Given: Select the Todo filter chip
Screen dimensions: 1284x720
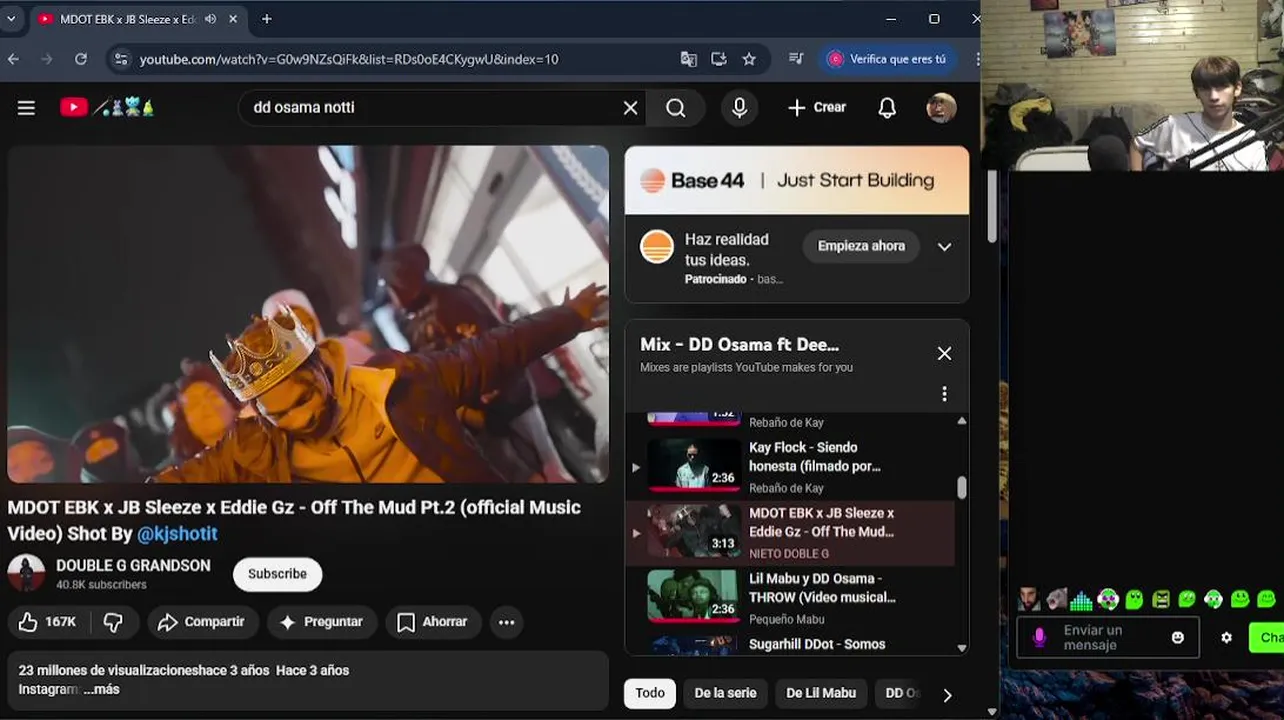Looking at the screenshot, I should click(x=650, y=693).
